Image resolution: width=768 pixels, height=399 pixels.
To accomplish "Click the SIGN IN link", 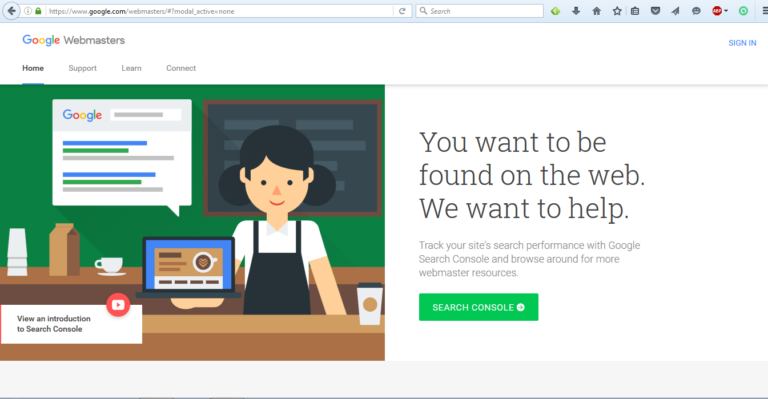I will (742, 43).
